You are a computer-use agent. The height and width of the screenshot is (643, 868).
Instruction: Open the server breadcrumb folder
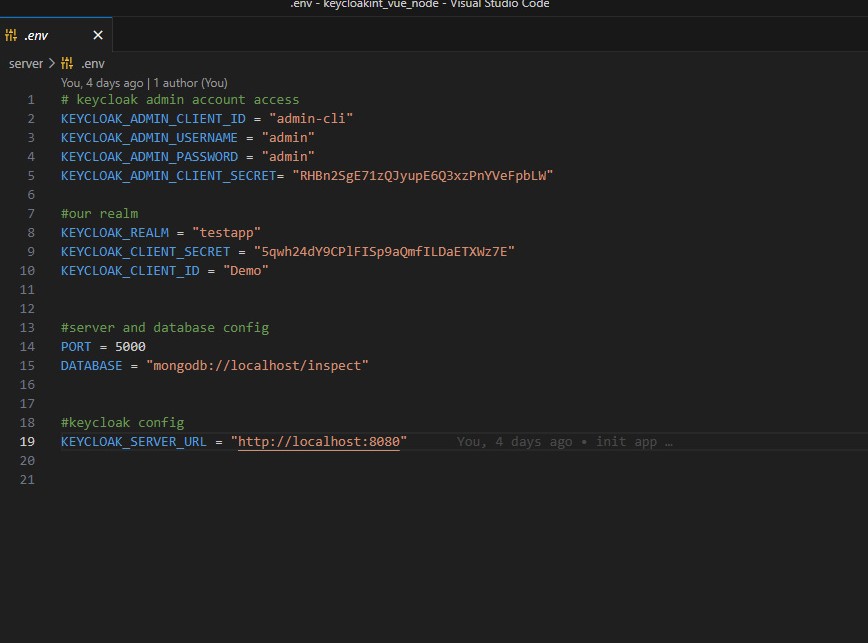tap(25, 64)
